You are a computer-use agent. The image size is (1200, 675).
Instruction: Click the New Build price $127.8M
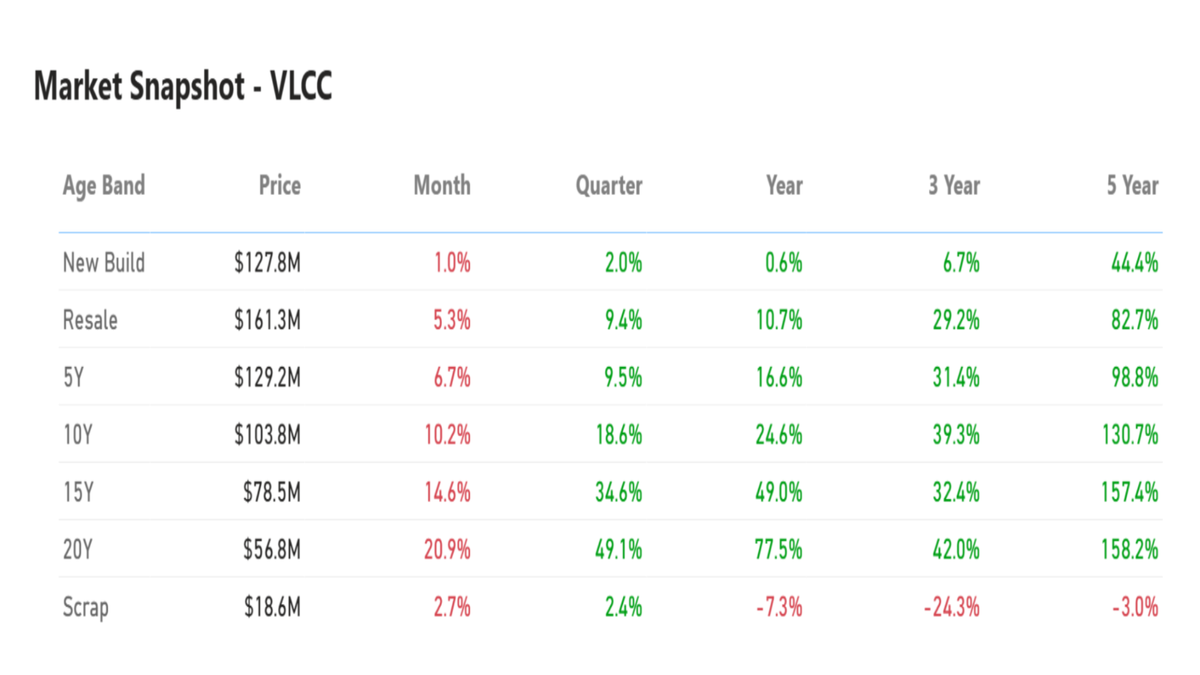[265, 263]
